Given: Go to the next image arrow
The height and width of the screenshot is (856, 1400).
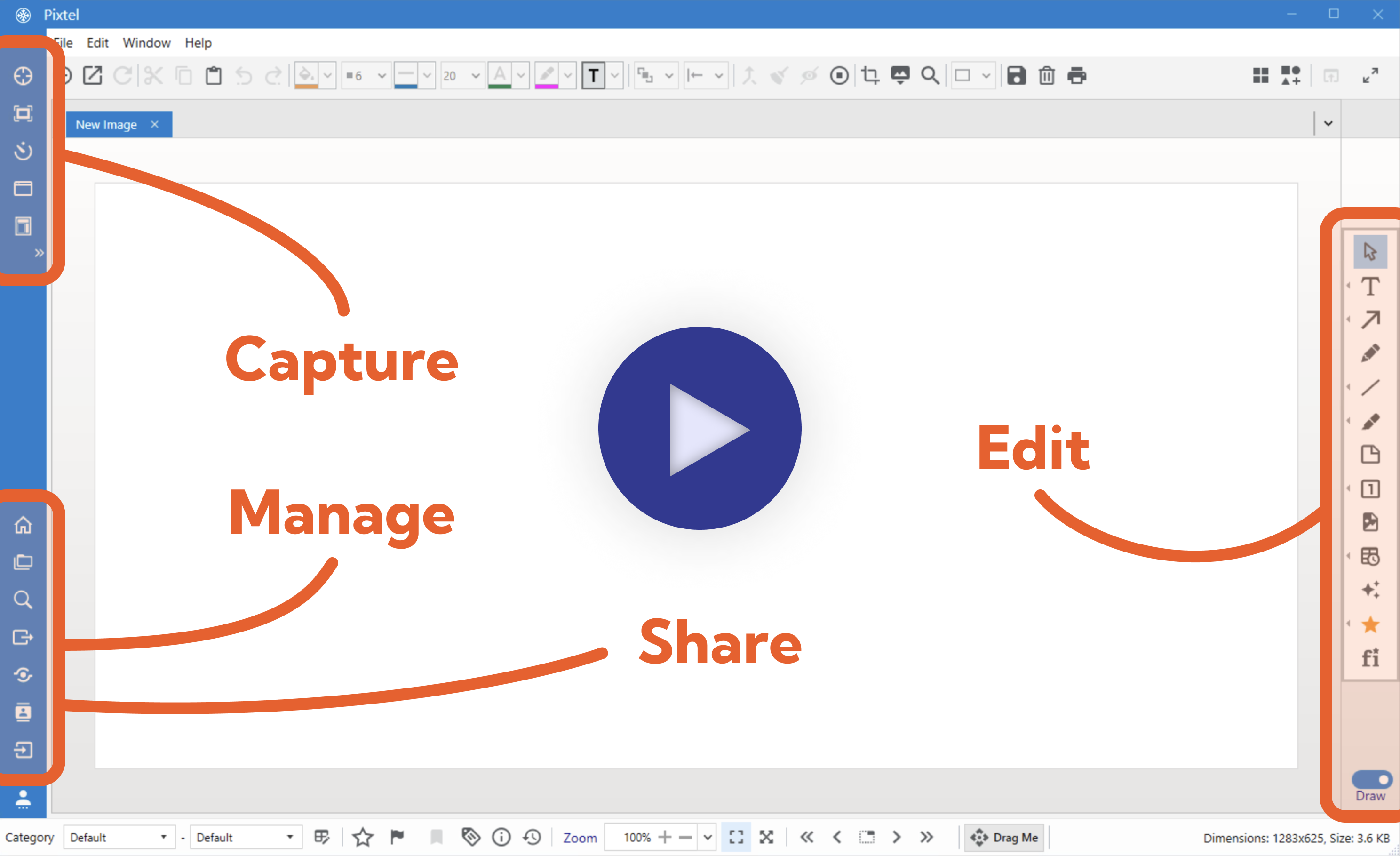Looking at the screenshot, I should [897, 837].
